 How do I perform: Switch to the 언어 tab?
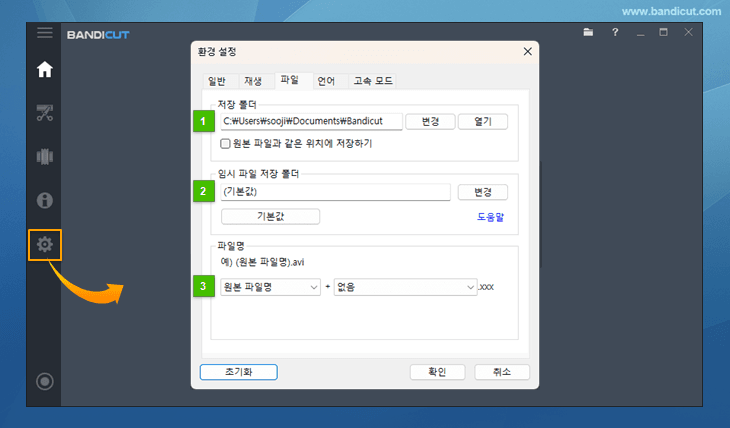pyautogui.click(x=326, y=81)
